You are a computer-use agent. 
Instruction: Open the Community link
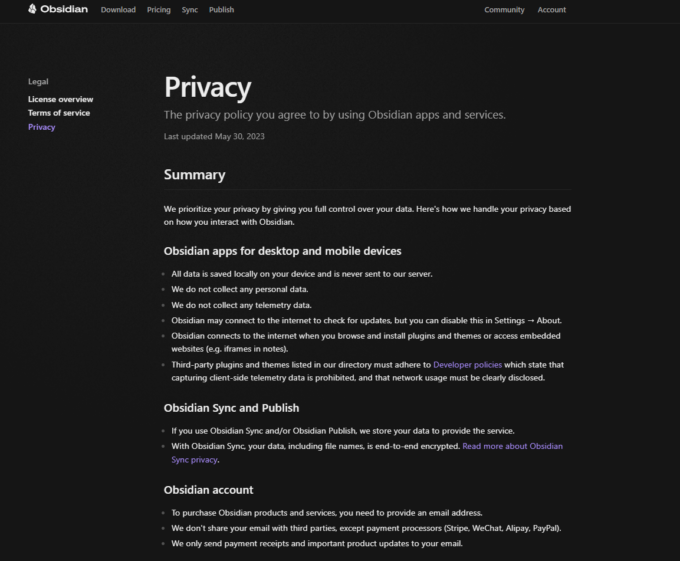[504, 10]
